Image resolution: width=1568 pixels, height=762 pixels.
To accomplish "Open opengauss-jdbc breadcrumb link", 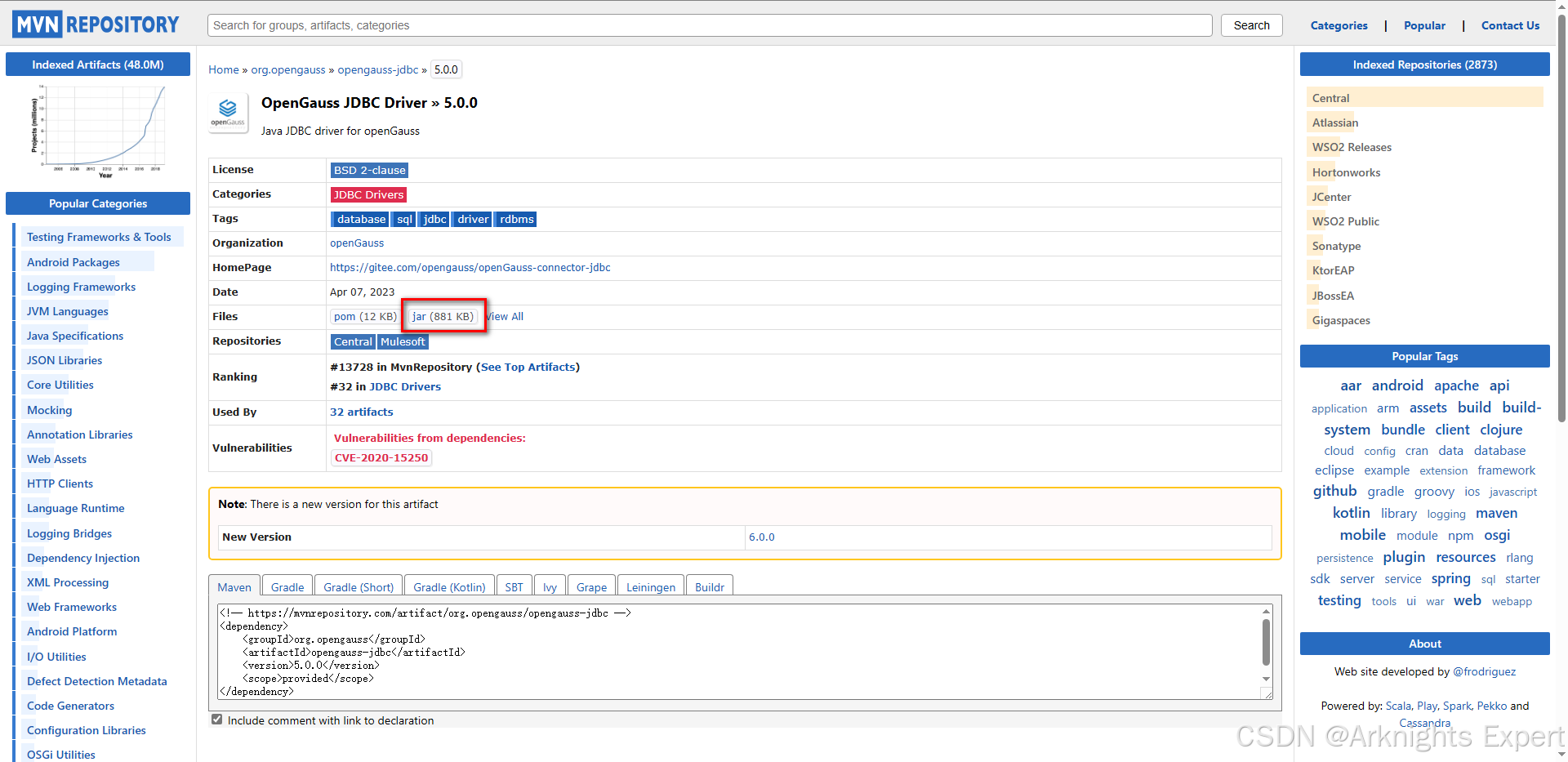I will coord(378,69).
